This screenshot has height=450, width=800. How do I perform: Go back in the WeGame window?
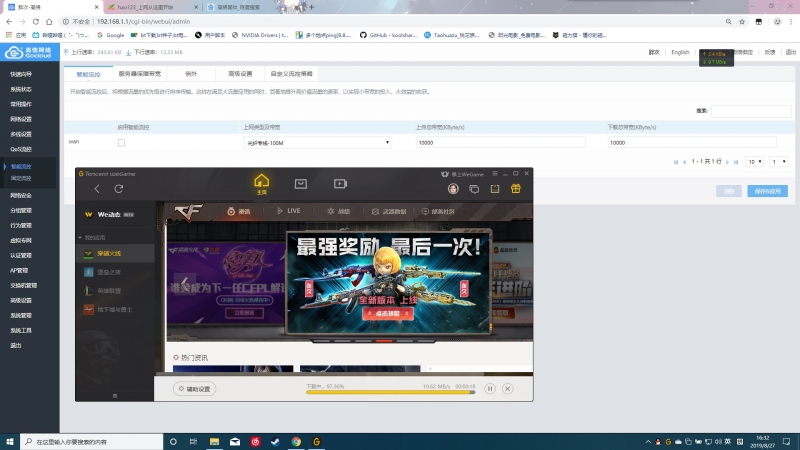point(97,188)
